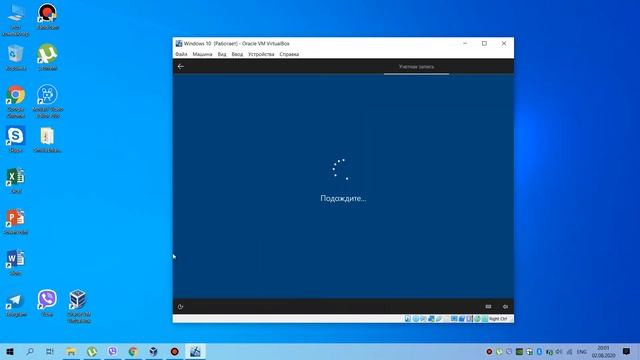This screenshot has height=360, width=640.
Task: Open the Справка menu
Action: pos(289,54)
